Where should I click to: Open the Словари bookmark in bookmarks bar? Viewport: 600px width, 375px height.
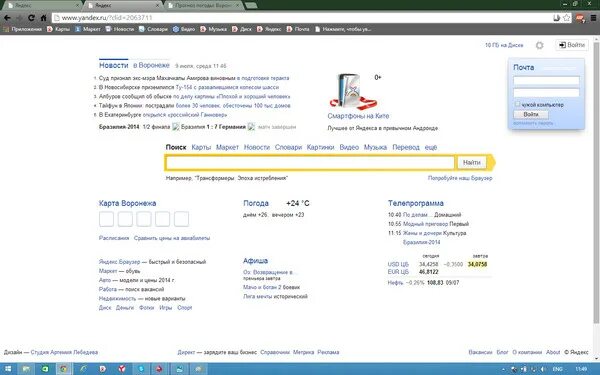click(153, 29)
